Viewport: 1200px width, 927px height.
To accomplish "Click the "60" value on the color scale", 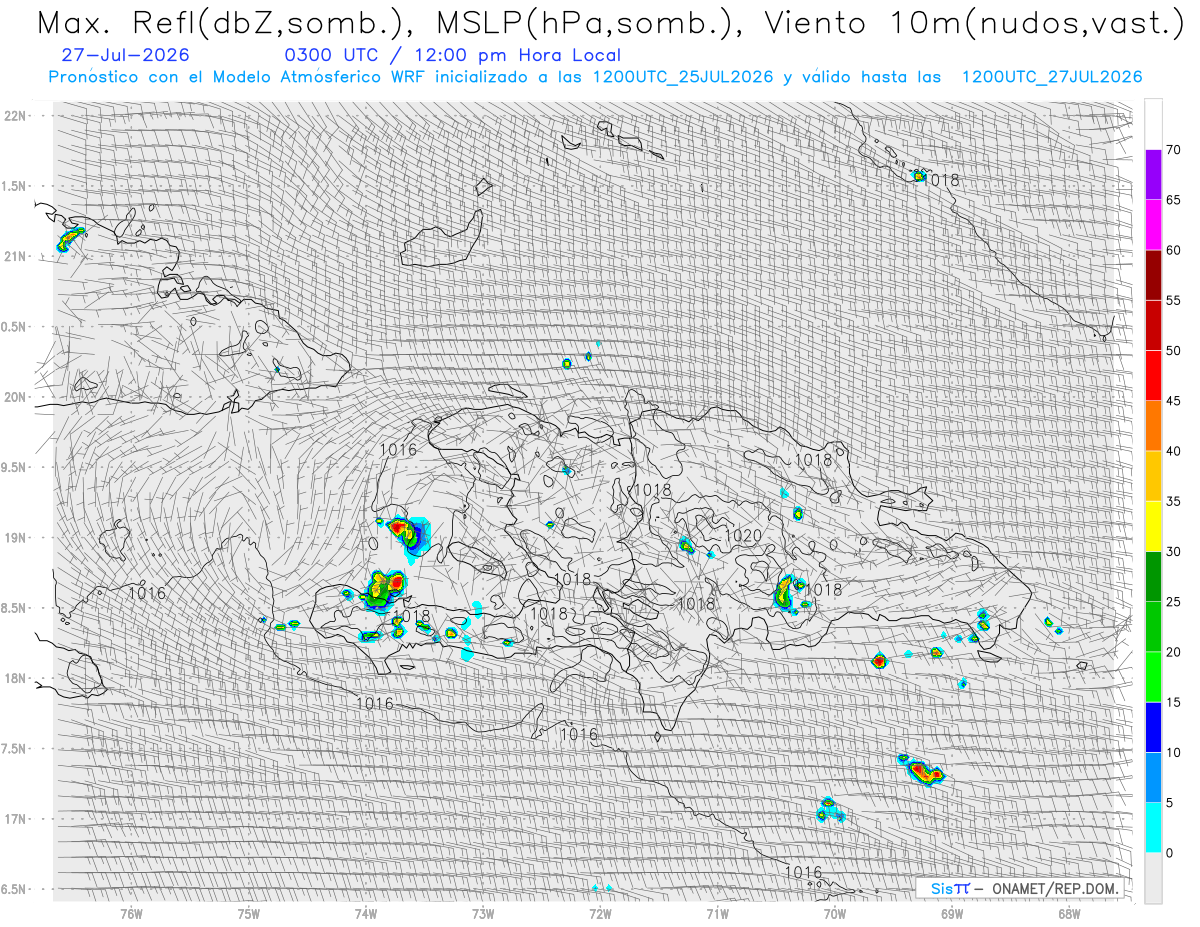I will 1173,250.
